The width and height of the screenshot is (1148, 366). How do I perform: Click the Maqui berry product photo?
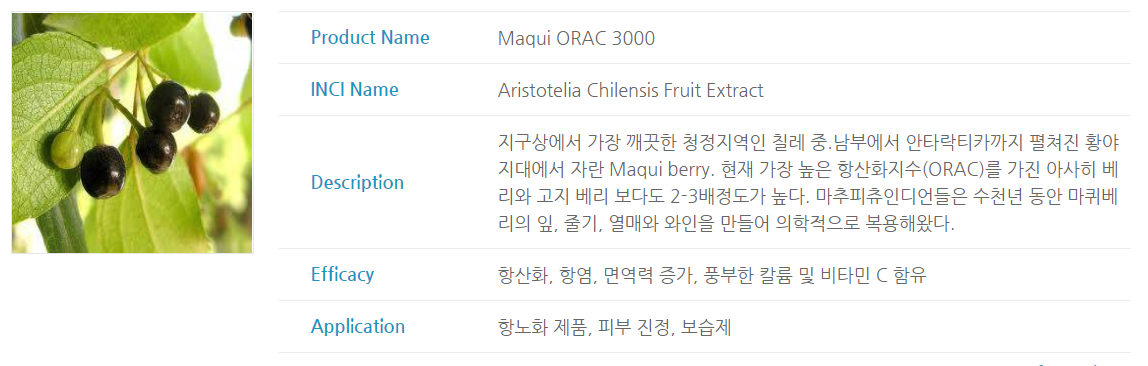[133, 133]
